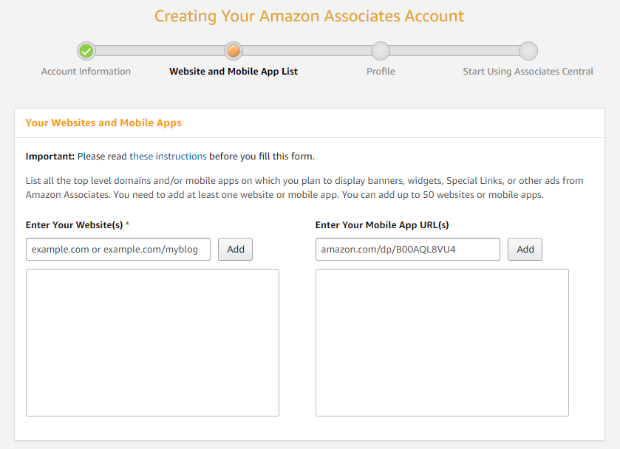Click Add button next to website field
Viewport: 620px width, 449px height.
236,249
